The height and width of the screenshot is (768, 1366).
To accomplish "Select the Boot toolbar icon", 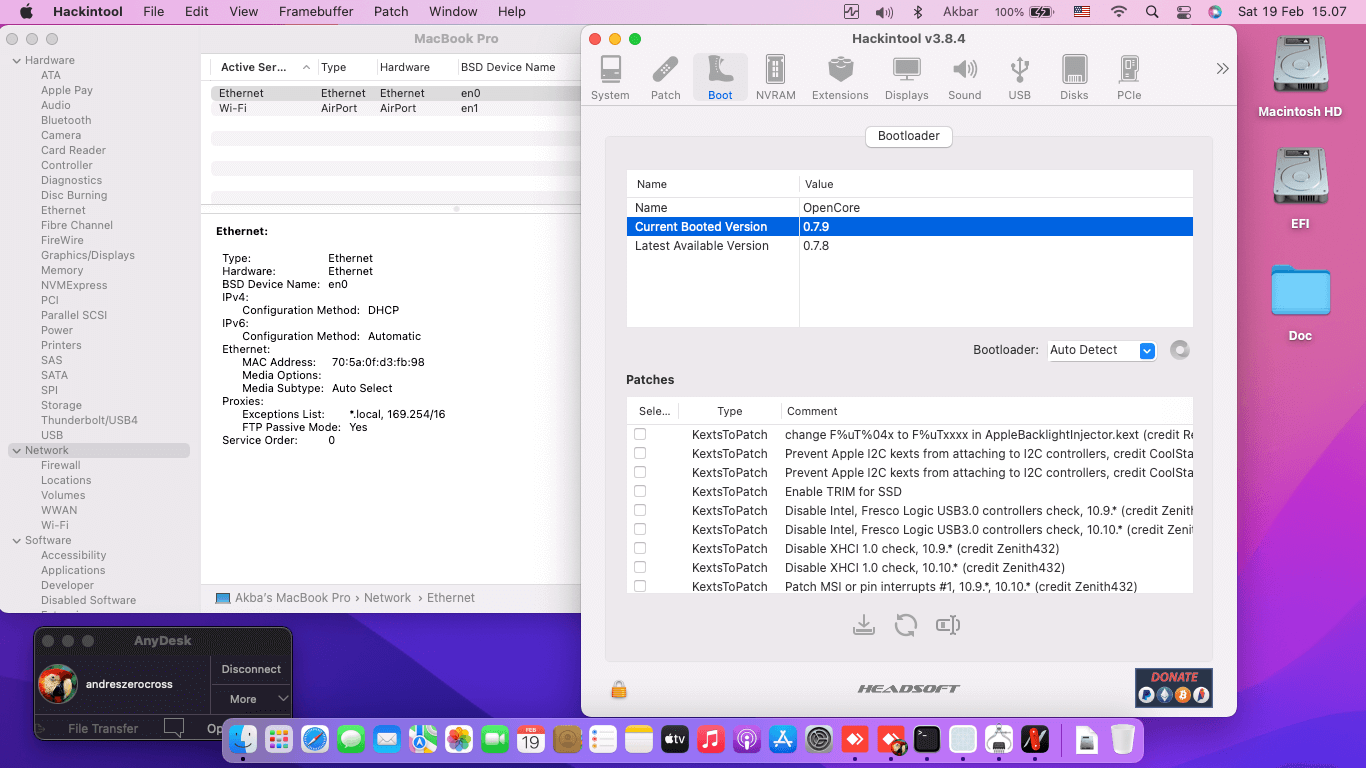I will [x=720, y=78].
